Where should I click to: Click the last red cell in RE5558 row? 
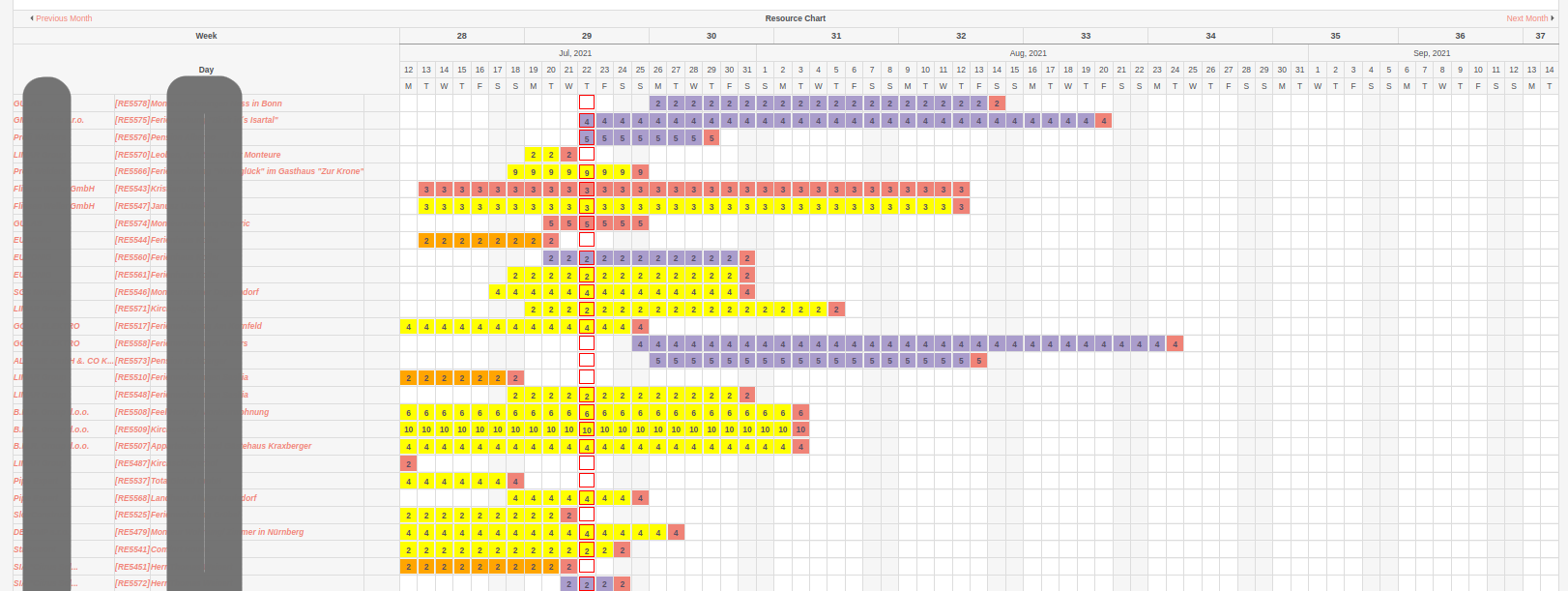point(1176,343)
